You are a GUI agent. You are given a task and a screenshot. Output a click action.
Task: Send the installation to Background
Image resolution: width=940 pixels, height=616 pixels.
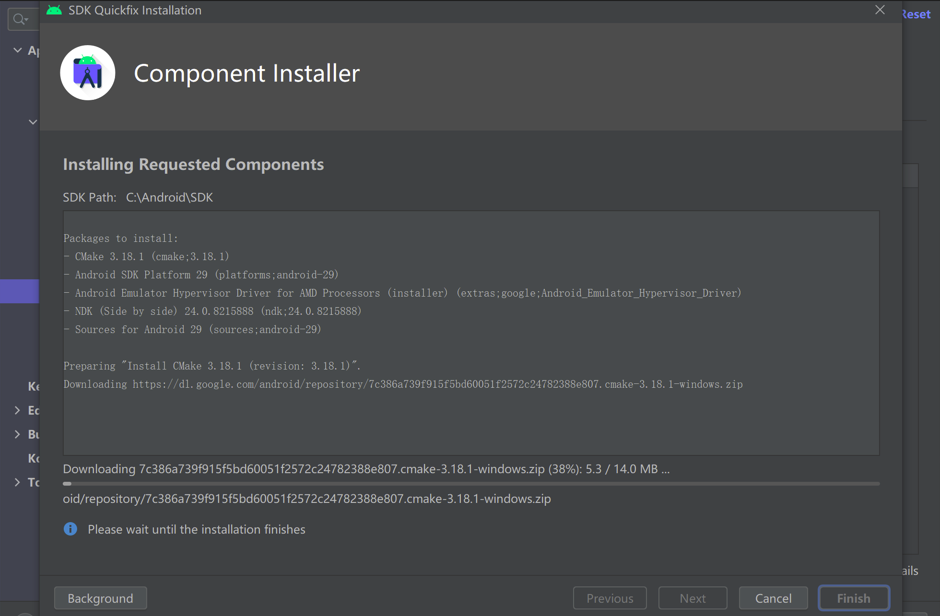coord(100,598)
